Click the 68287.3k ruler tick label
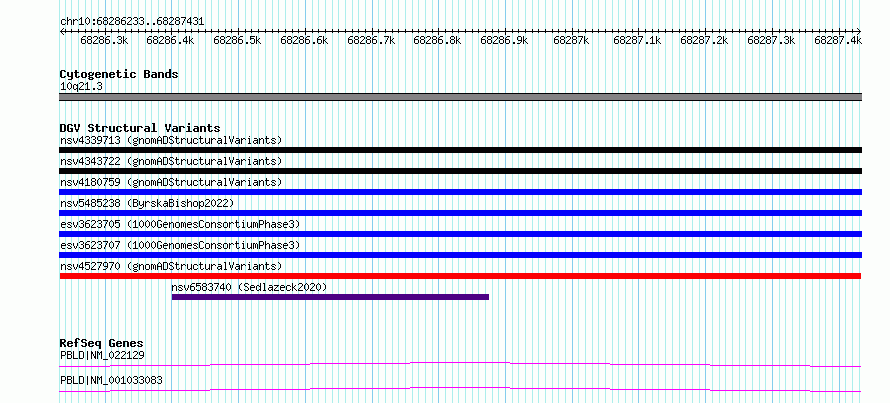The image size is (890, 403). pyautogui.click(x=771, y=40)
